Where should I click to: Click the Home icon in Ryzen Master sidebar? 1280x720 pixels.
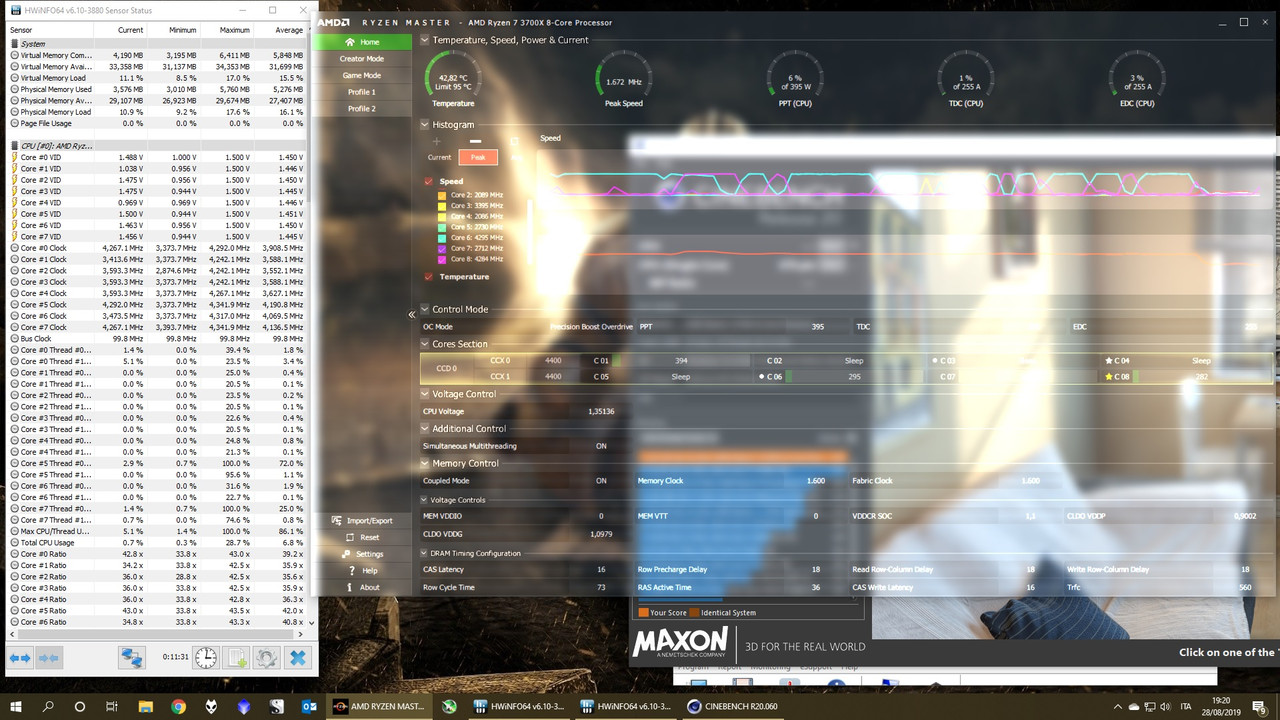[x=349, y=42]
